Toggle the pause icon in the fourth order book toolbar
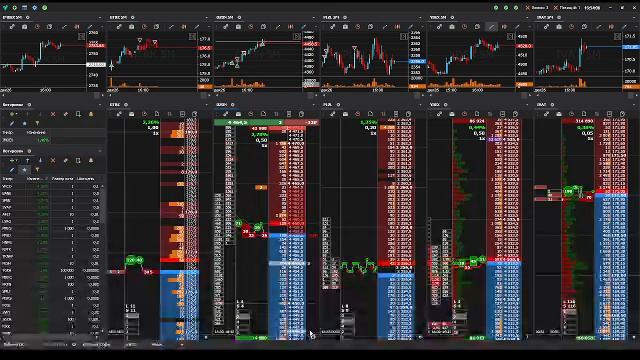The width and height of the screenshot is (640, 360). 383,114
